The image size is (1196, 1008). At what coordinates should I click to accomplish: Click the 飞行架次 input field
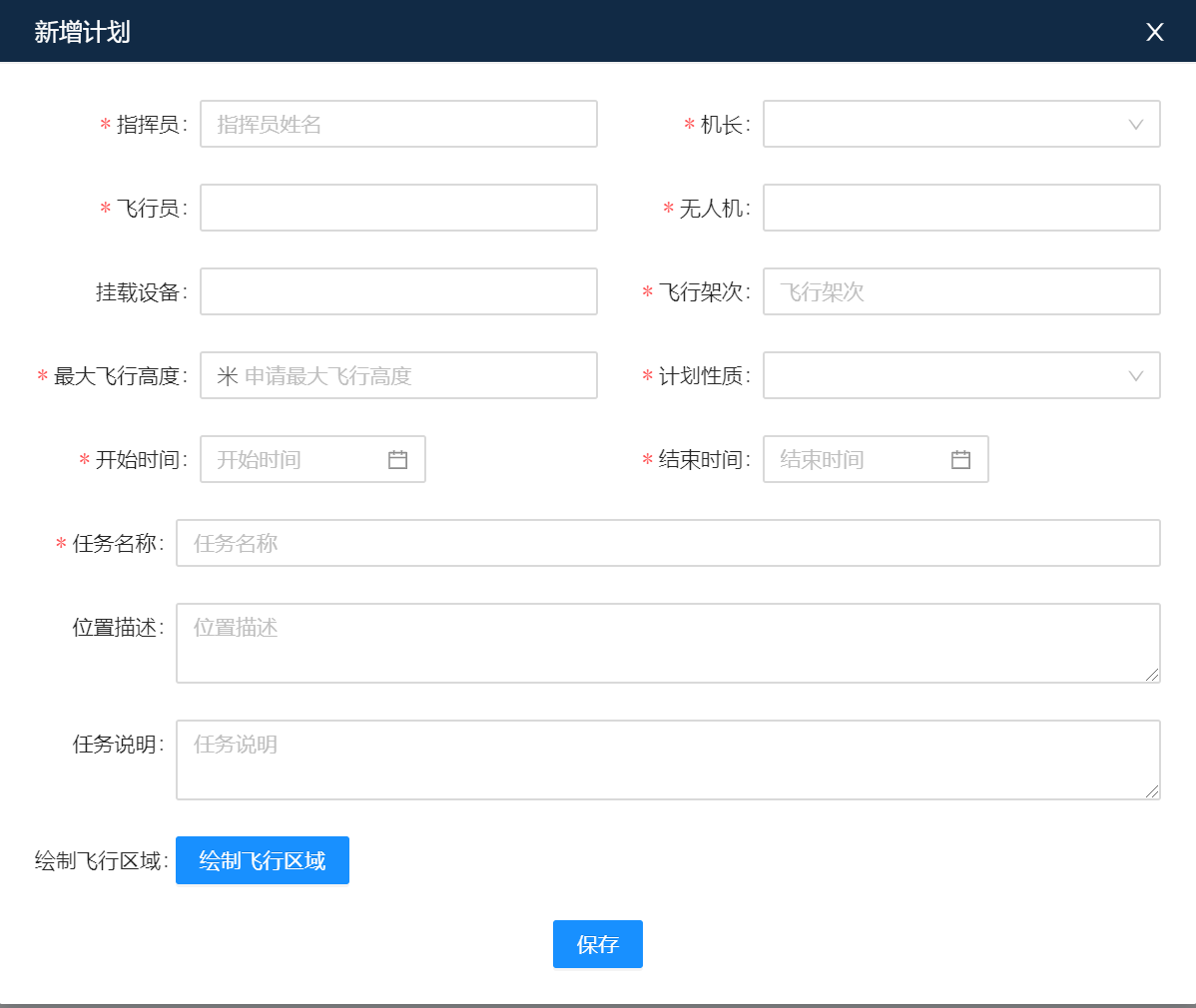(x=960, y=291)
